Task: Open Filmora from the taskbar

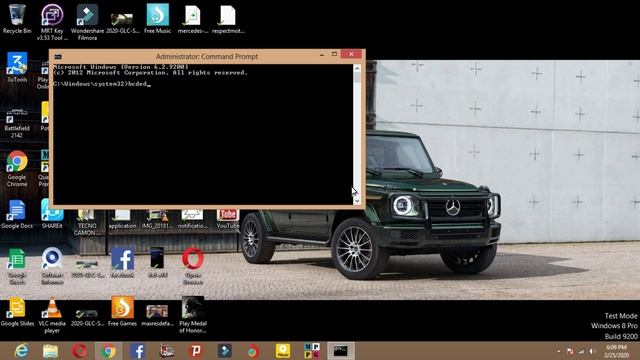Action: click(x=224, y=351)
